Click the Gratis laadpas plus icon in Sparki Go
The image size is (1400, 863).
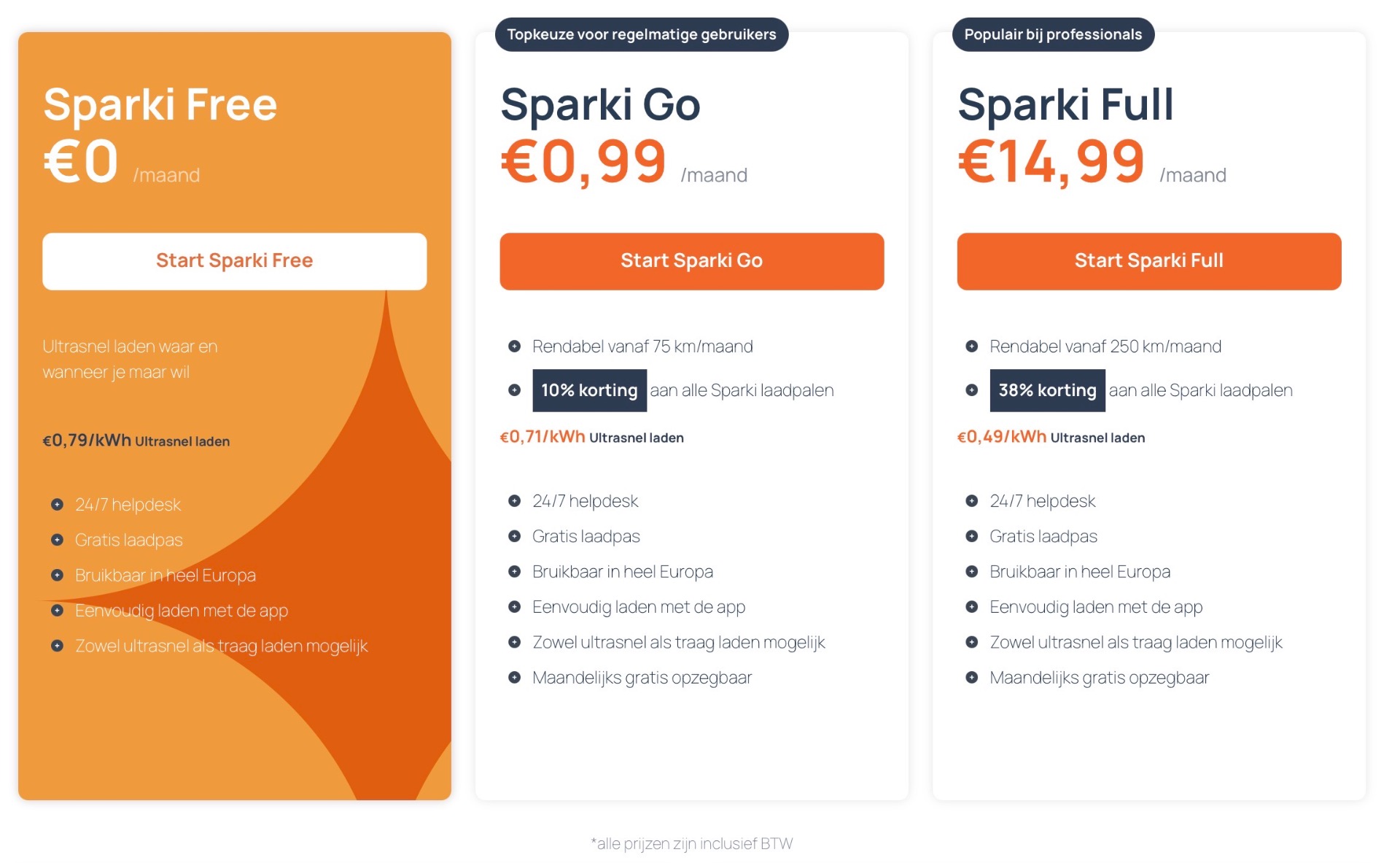coord(514,536)
